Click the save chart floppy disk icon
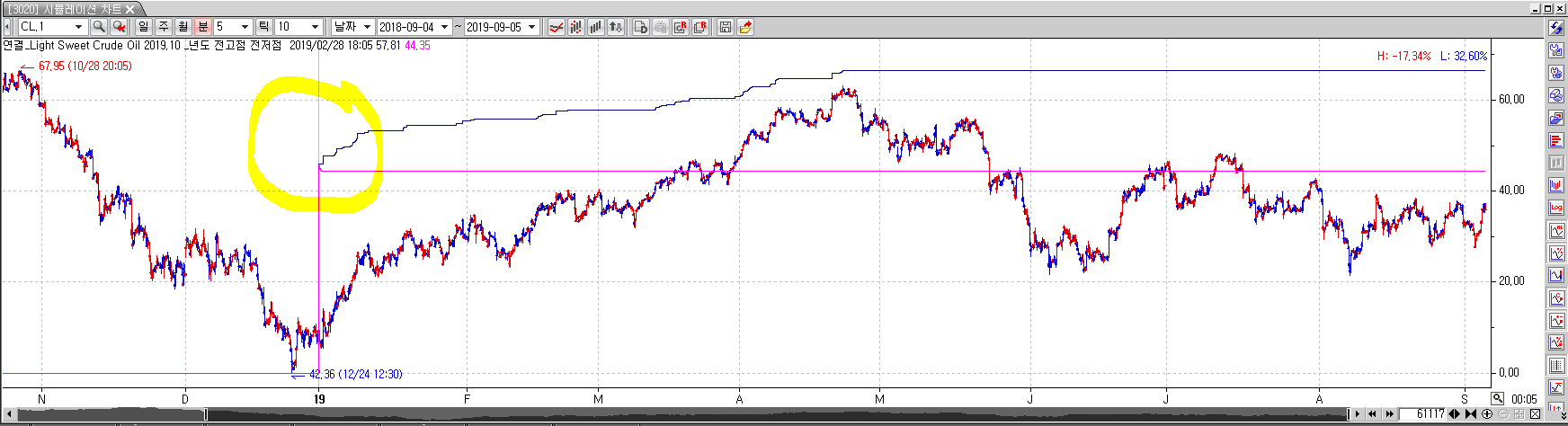1568x426 pixels. pyautogui.click(x=726, y=27)
